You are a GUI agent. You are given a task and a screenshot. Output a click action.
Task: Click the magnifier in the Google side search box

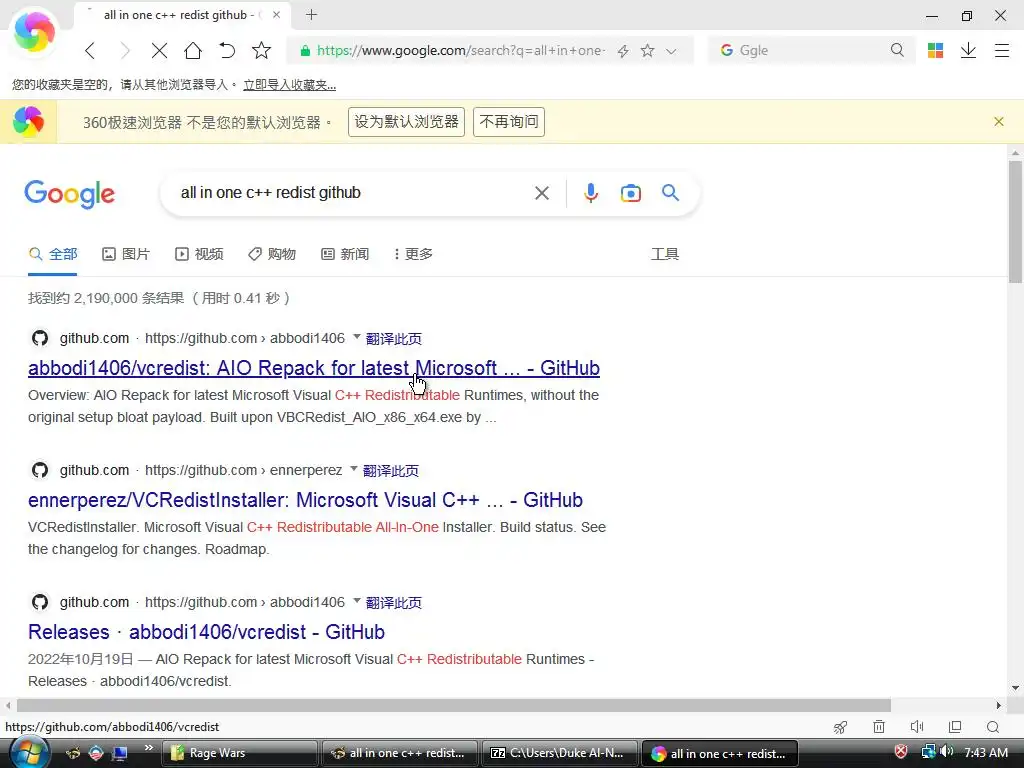tap(897, 50)
